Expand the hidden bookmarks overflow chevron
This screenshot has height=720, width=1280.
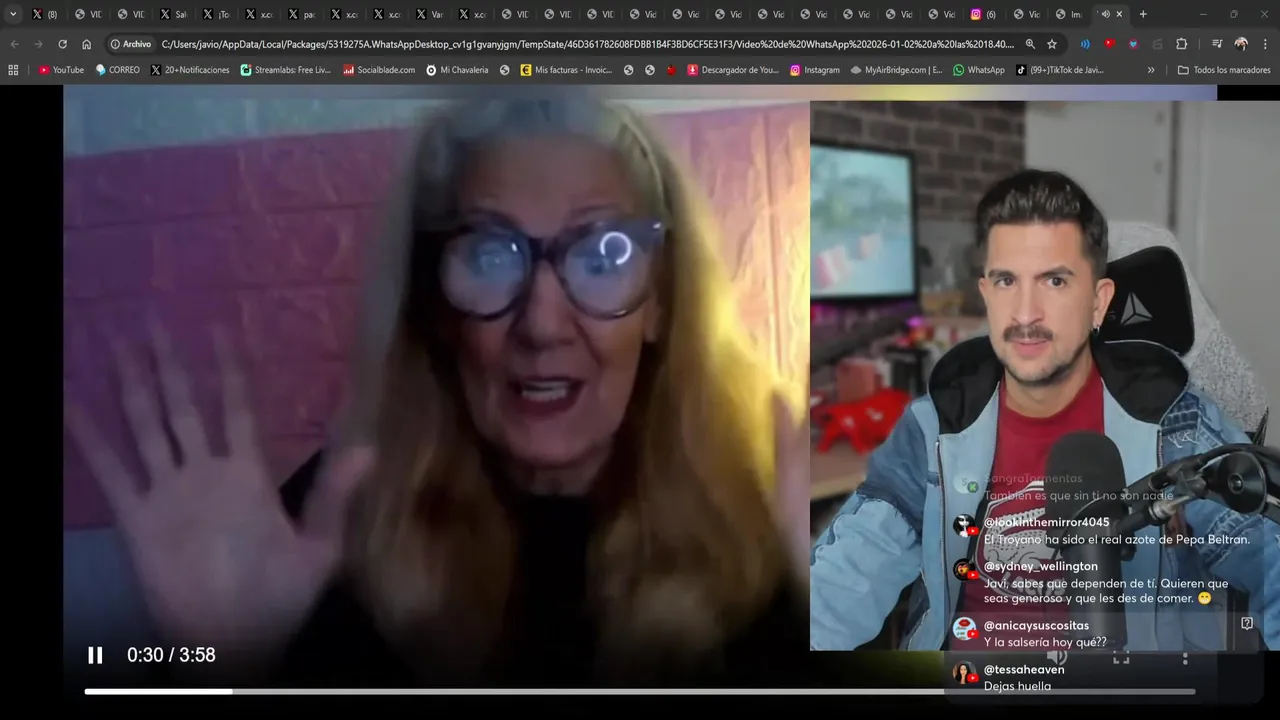pos(1151,70)
